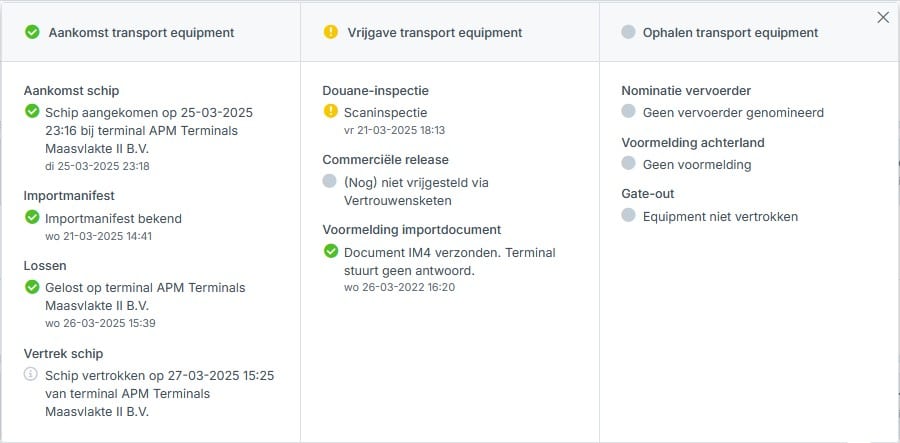The height and width of the screenshot is (443, 900).
Task: Click yellow warning icon beside Vrijgave transport equipment
Action: click(331, 32)
